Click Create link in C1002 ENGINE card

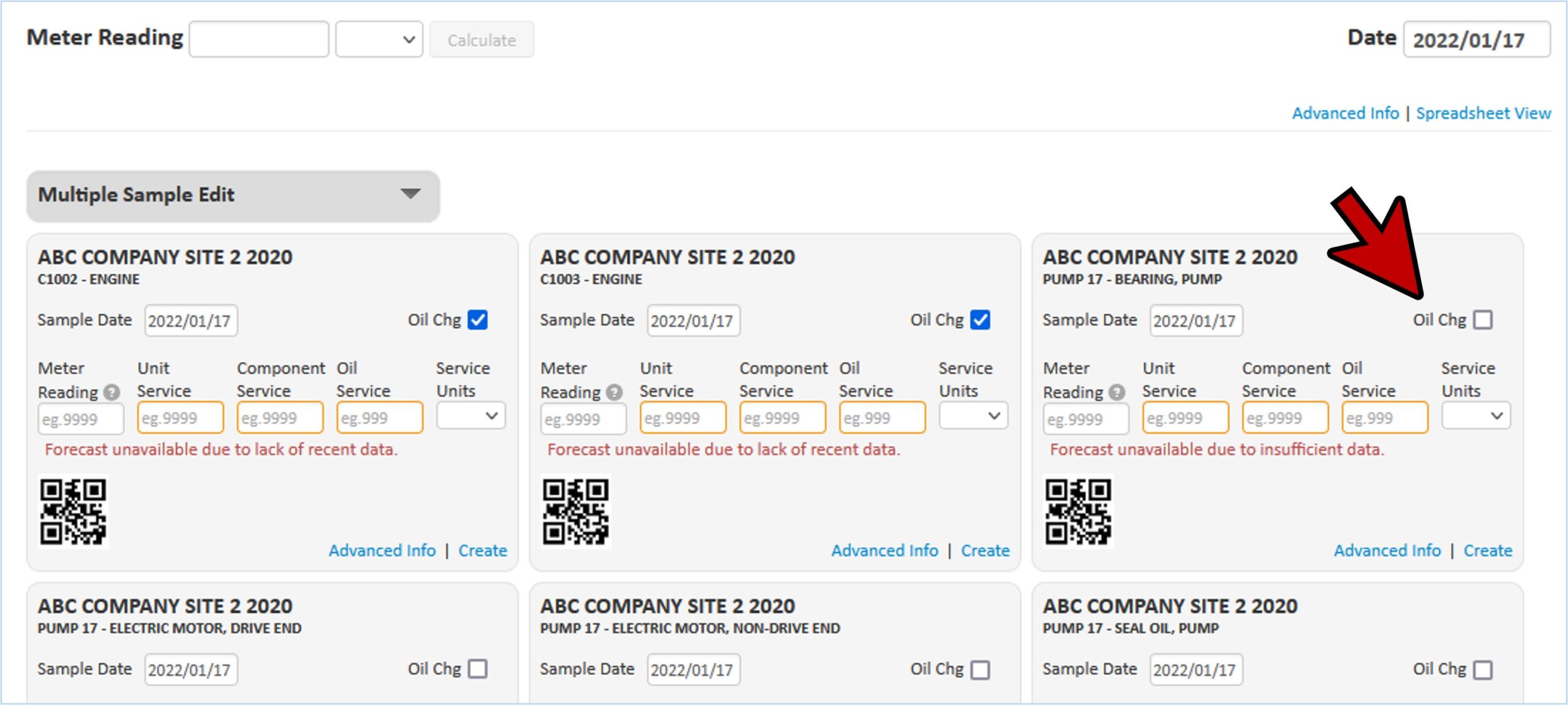[x=483, y=551]
